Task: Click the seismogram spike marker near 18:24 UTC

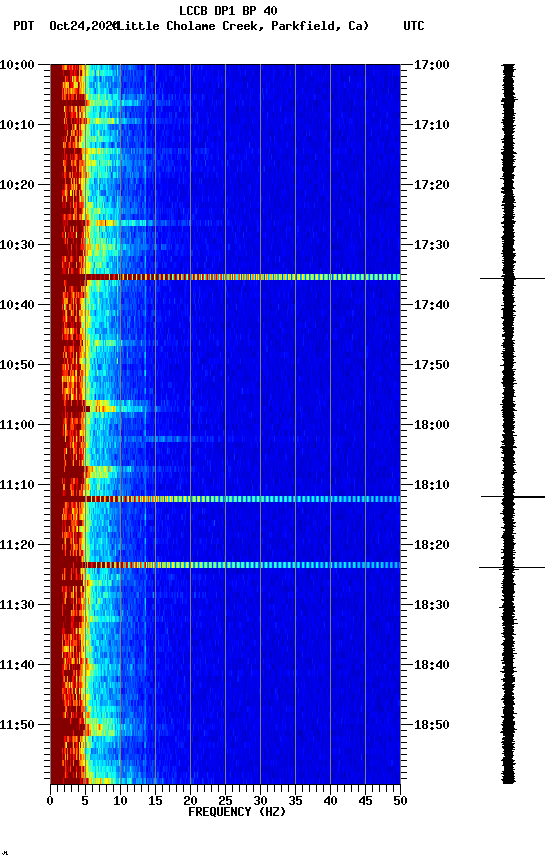Action: pos(512,568)
